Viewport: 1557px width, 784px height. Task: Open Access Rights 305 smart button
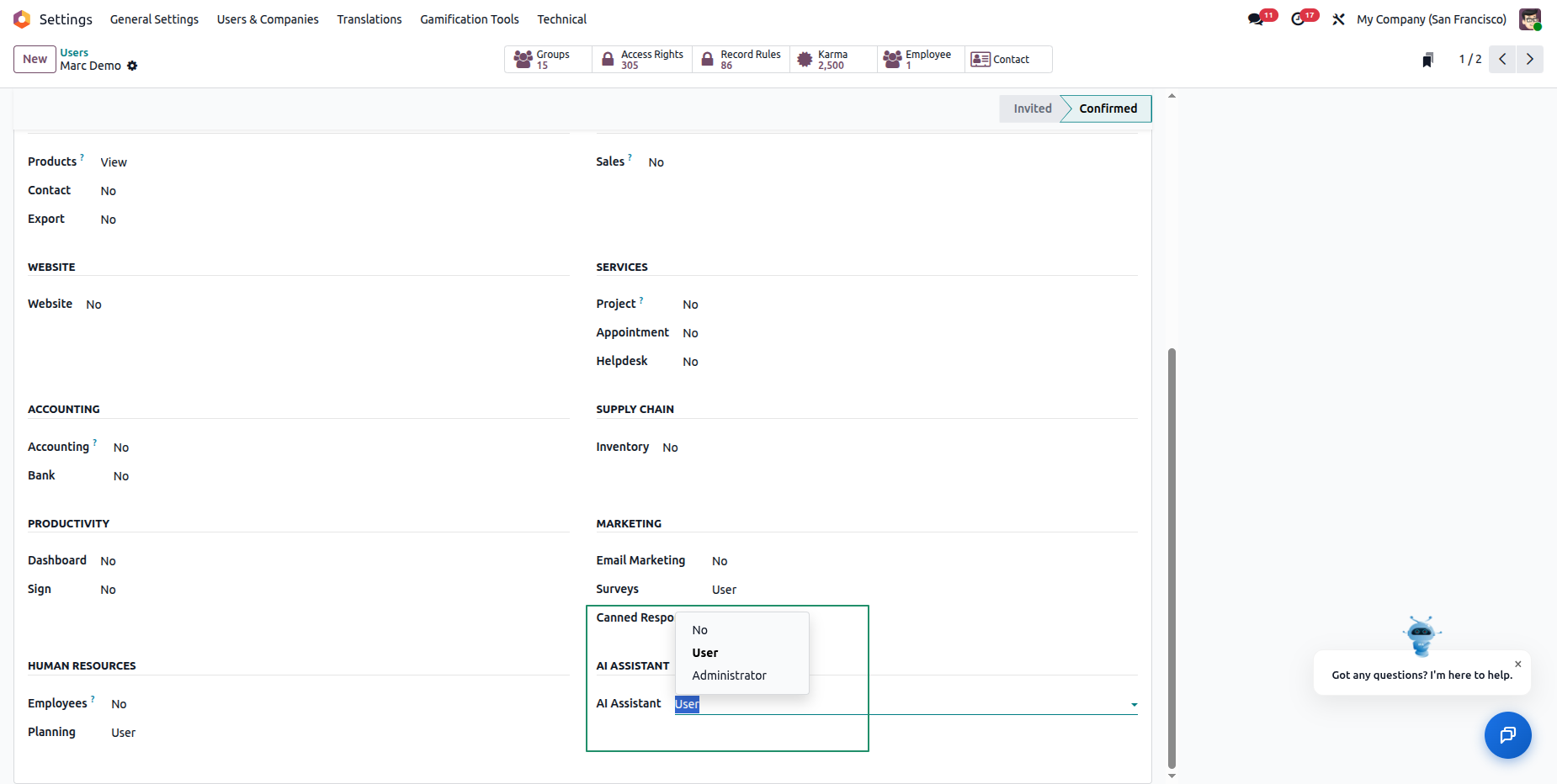pos(642,59)
